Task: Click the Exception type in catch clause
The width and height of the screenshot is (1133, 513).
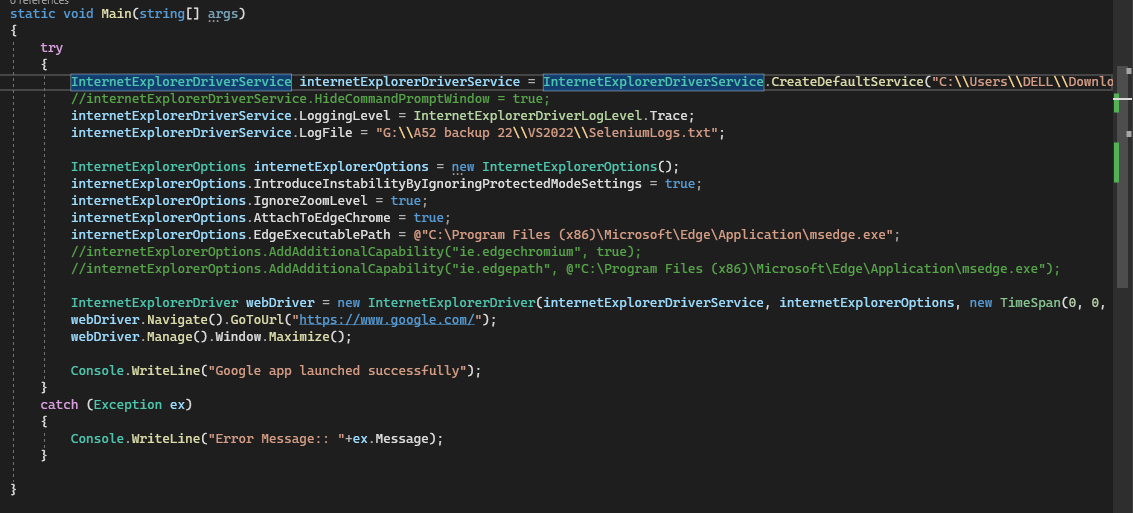Action: [x=128, y=405]
